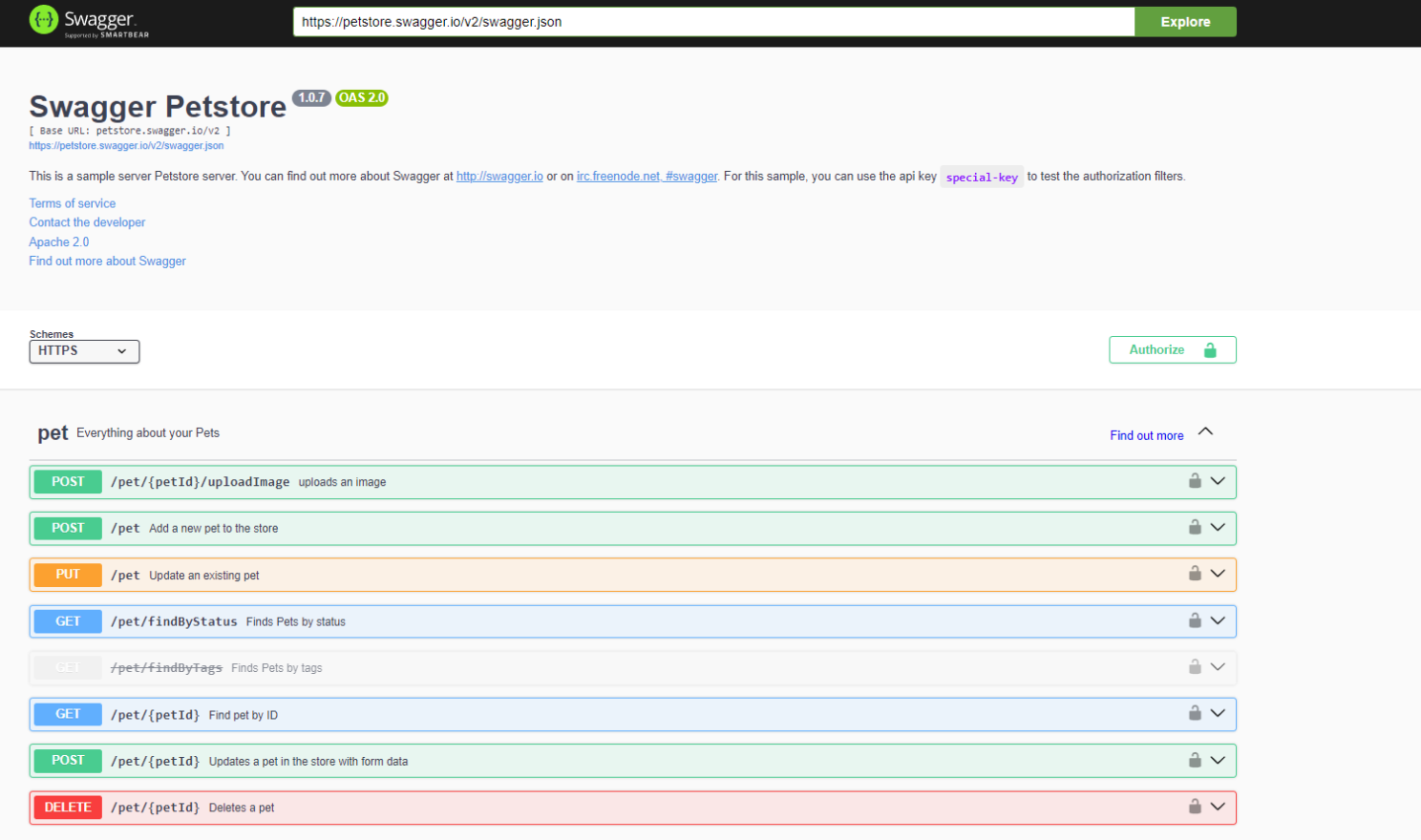Expand the Updates pet with form data chevron
This screenshot has height=840, width=1421.
pos(1218,760)
